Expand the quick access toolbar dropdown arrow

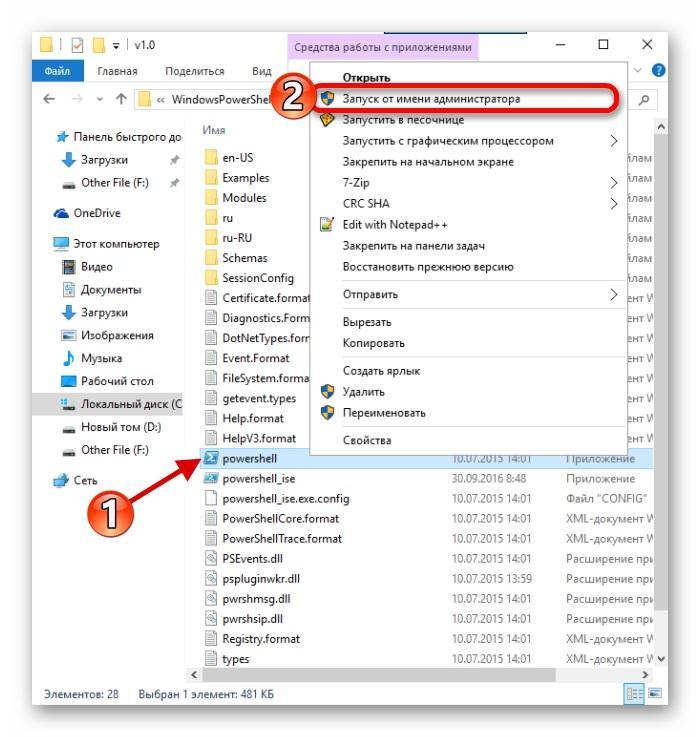116,46
